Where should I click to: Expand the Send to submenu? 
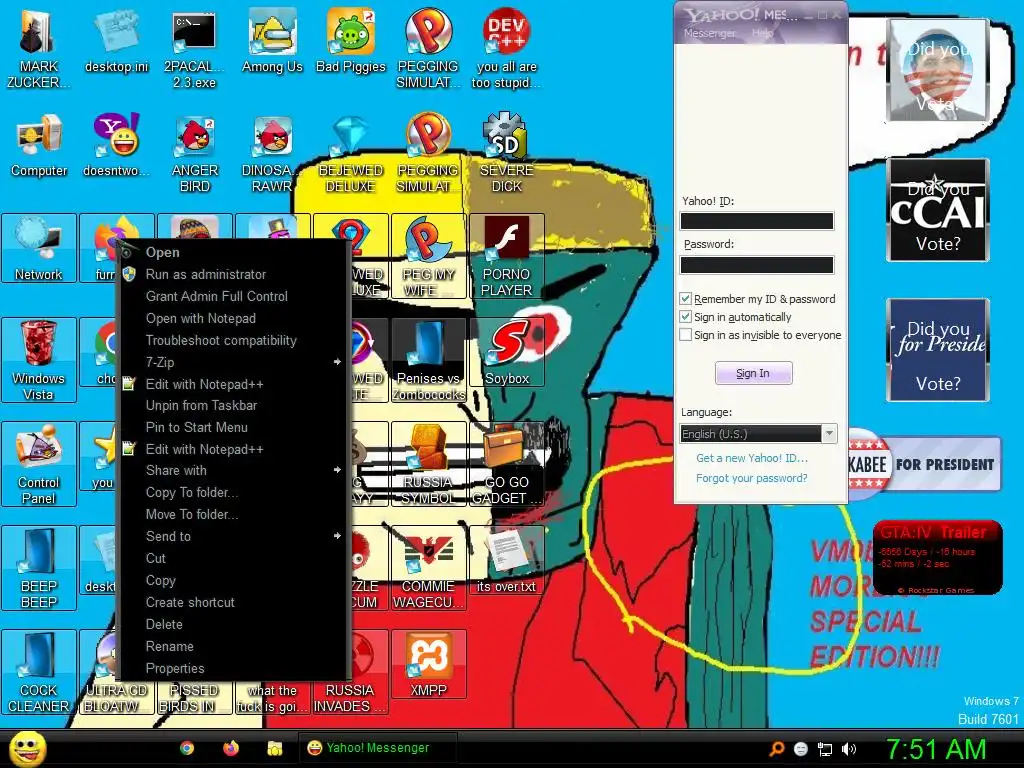(x=234, y=536)
